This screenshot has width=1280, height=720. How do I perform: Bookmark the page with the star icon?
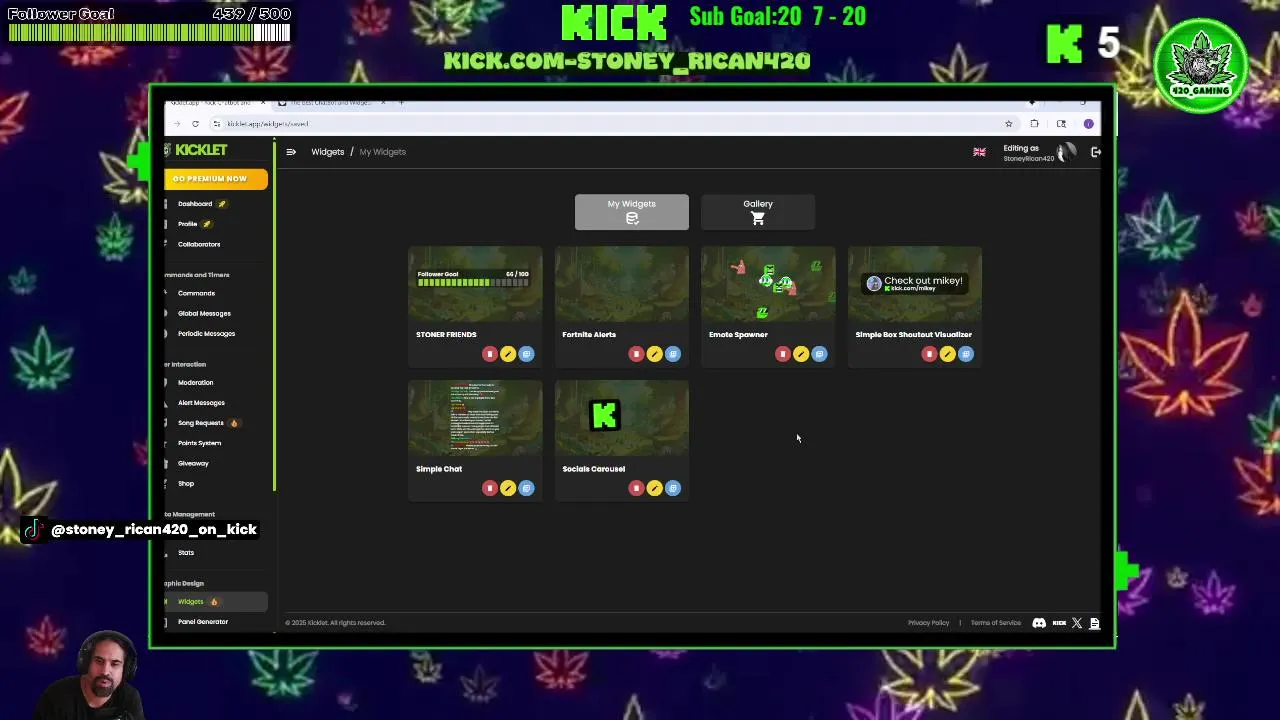[x=1008, y=124]
